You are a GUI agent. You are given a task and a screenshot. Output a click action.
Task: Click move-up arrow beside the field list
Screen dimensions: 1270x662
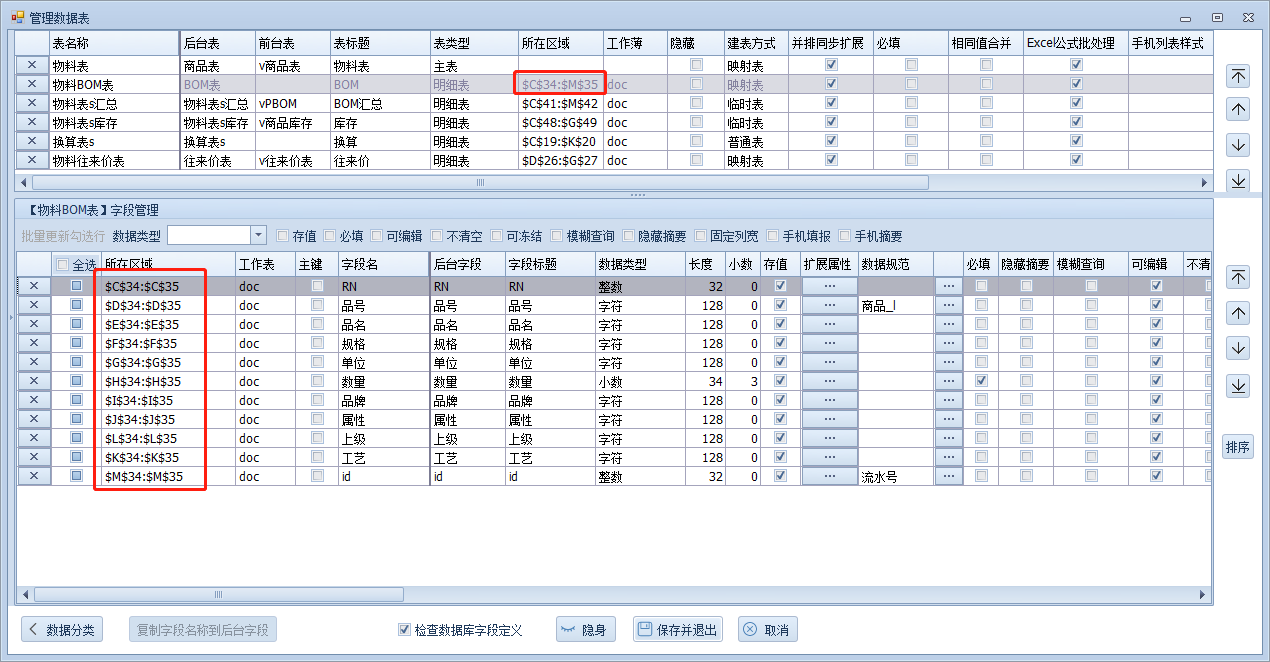coord(1238,313)
